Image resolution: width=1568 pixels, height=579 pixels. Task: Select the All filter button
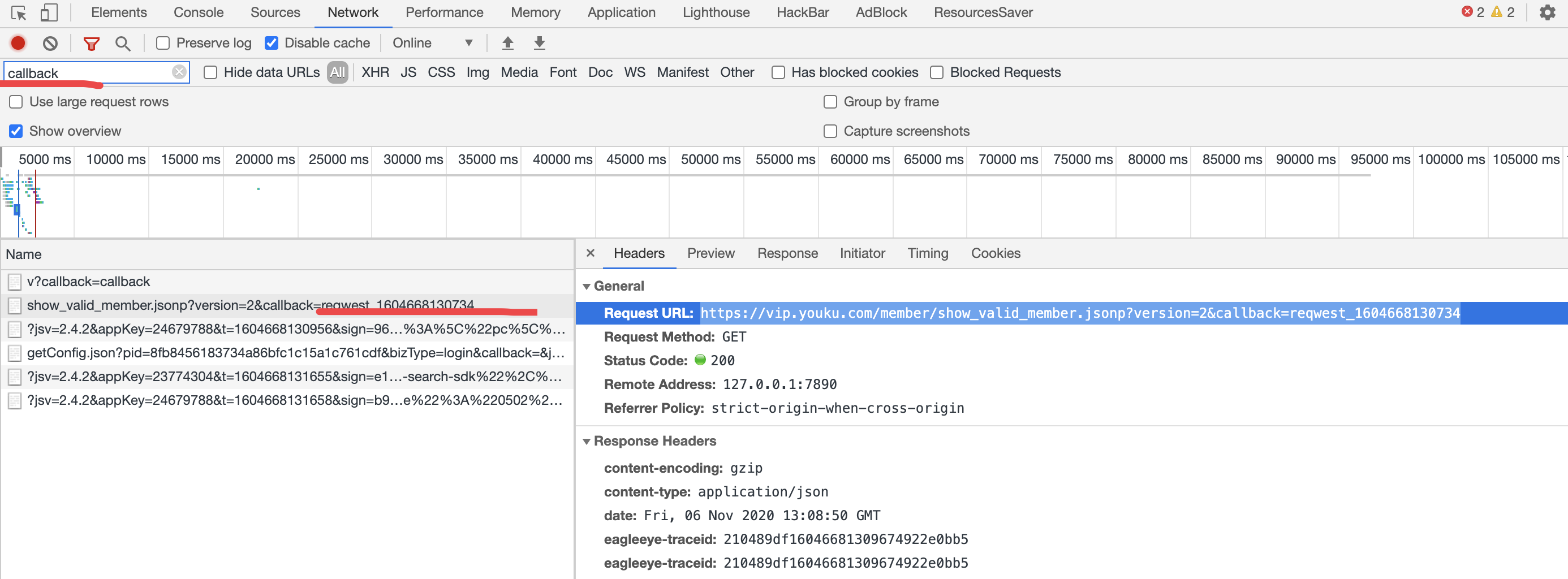(x=337, y=72)
